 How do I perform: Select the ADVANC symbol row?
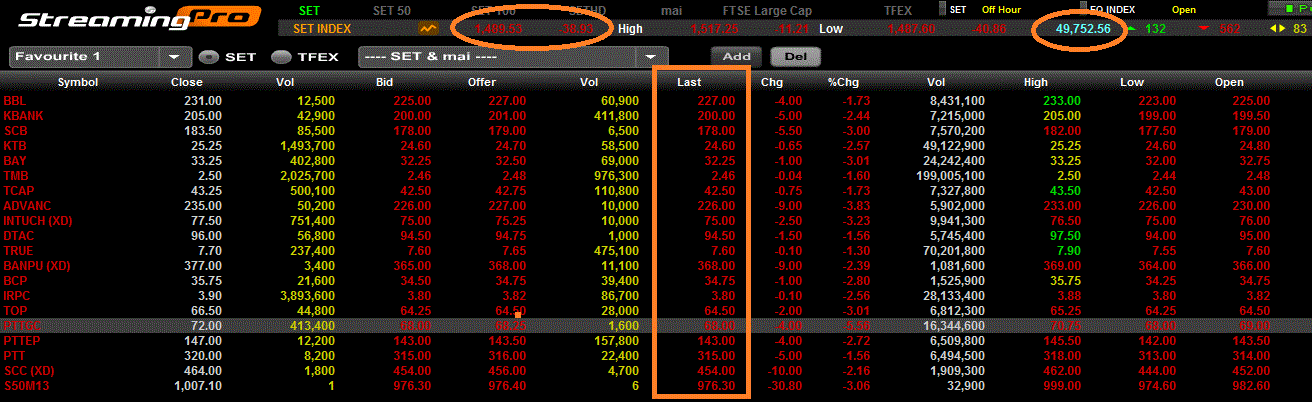(656, 206)
